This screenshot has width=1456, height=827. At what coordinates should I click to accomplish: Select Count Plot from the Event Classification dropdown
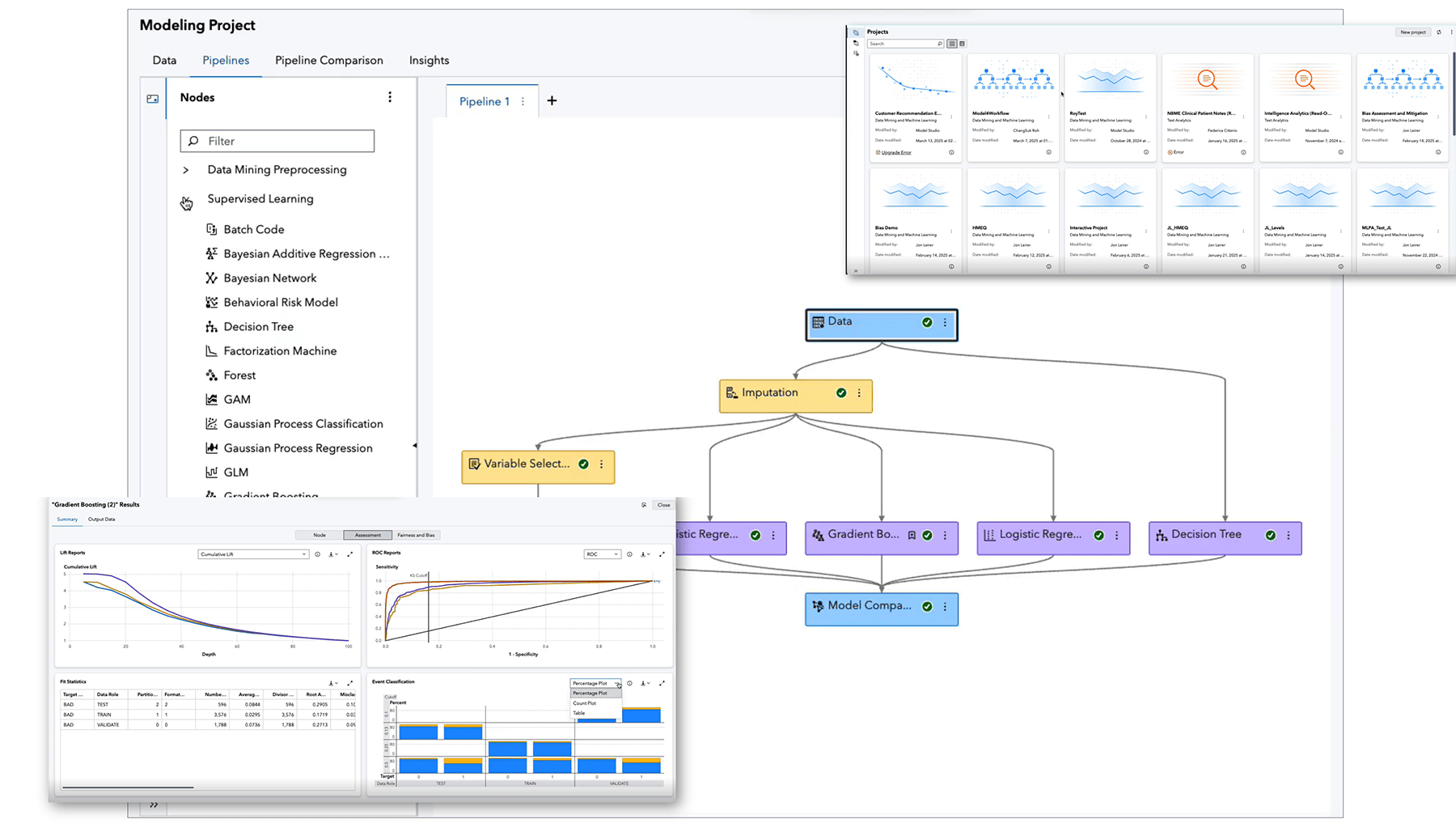pyautogui.click(x=586, y=703)
